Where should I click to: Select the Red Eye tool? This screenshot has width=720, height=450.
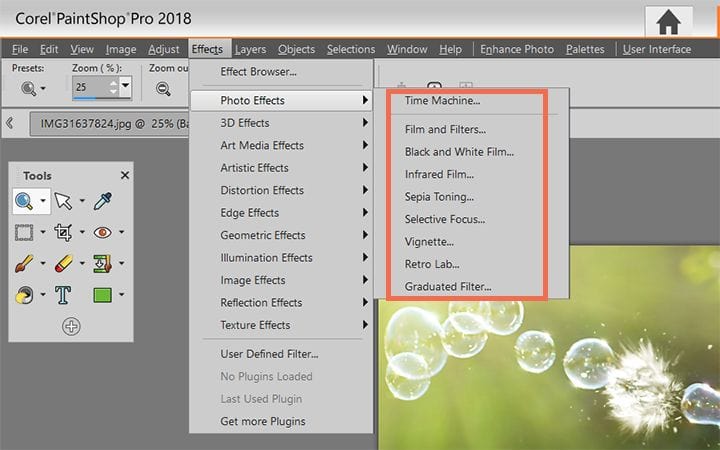pos(102,232)
